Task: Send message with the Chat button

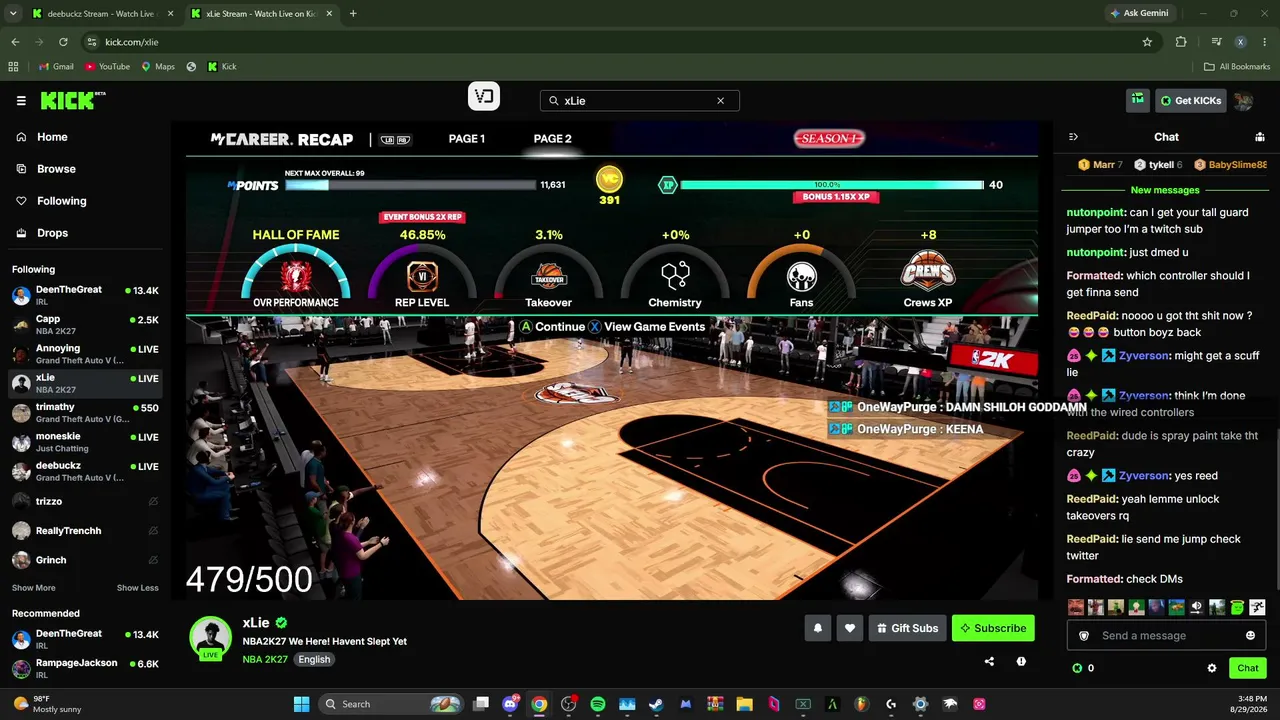Action: pyautogui.click(x=1248, y=668)
